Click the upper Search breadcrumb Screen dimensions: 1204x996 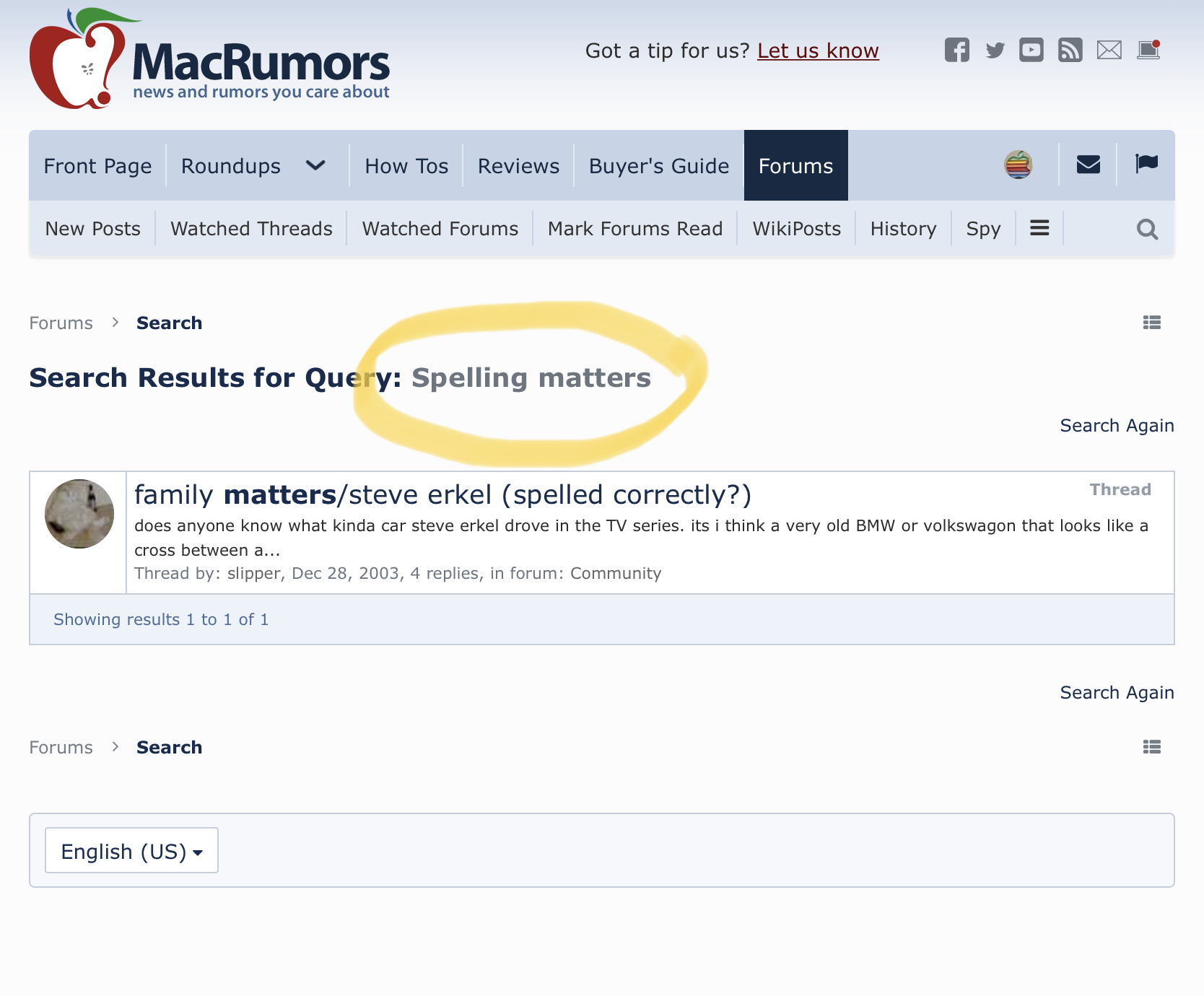coord(169,323)
